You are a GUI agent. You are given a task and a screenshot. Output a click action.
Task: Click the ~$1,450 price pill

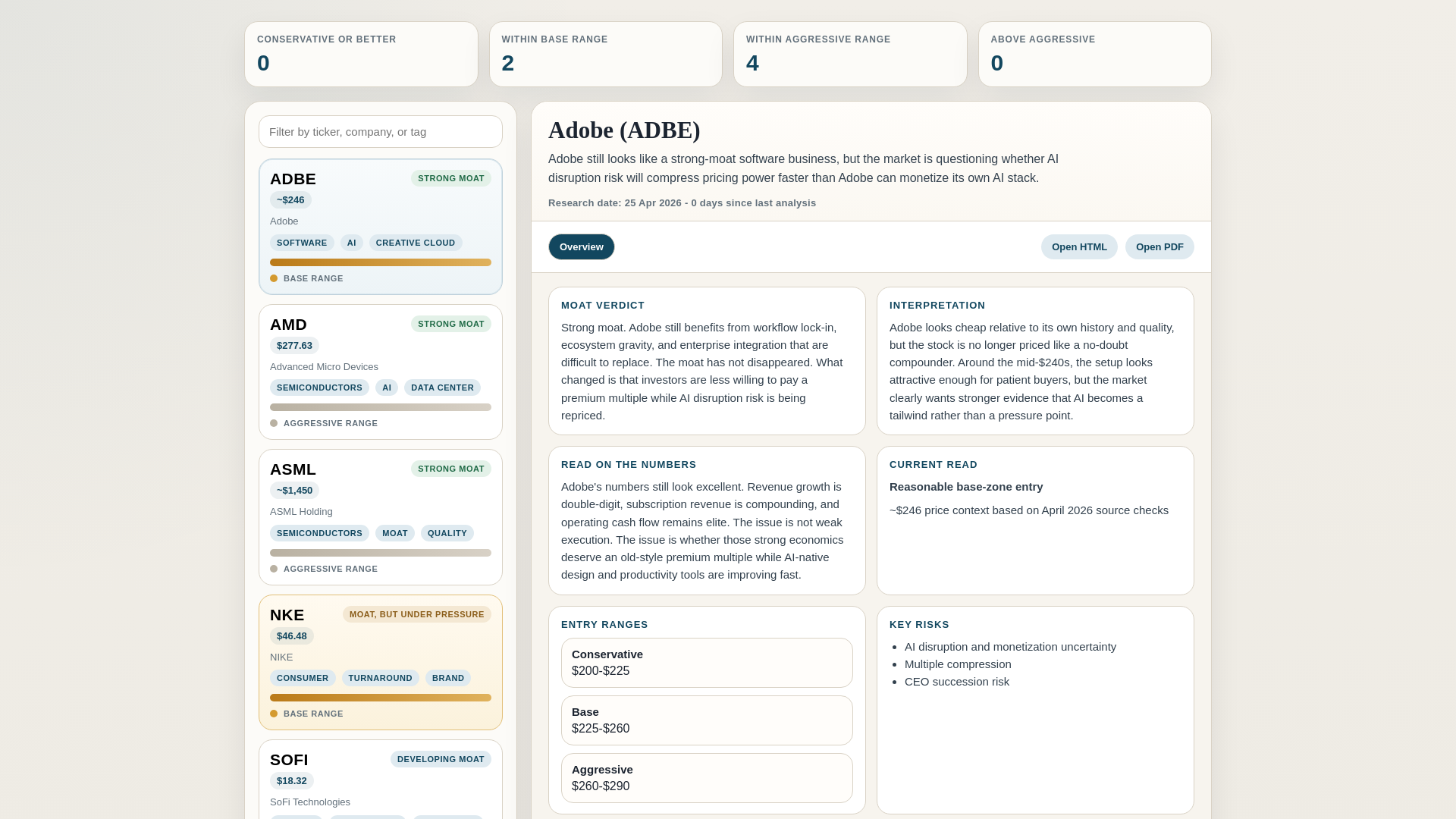pyautogui.click(x=294, y=491)
